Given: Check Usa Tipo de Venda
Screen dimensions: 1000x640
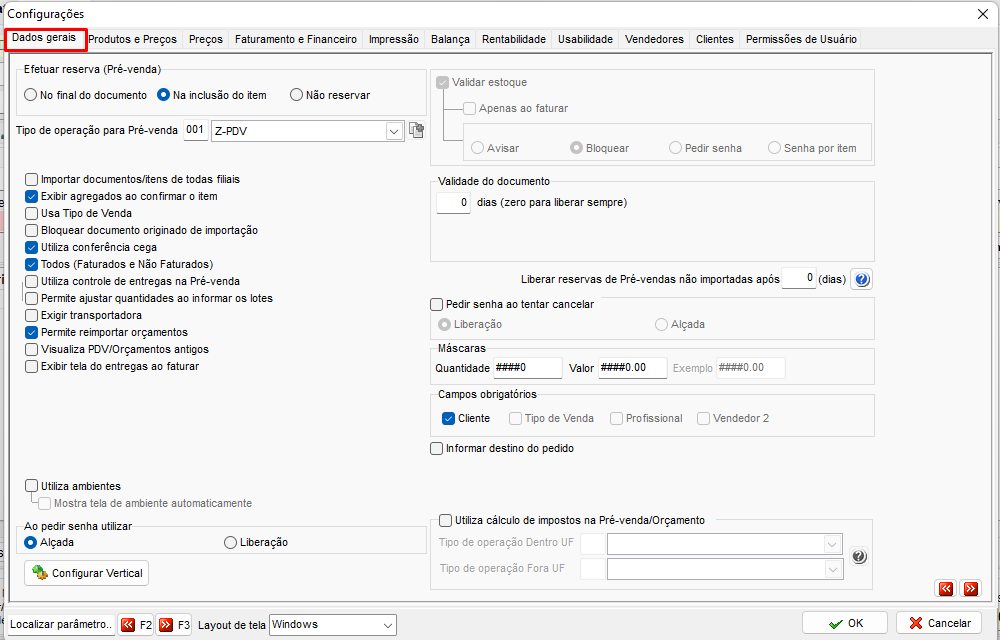Looking at the screenshot, I should [31, 214].
